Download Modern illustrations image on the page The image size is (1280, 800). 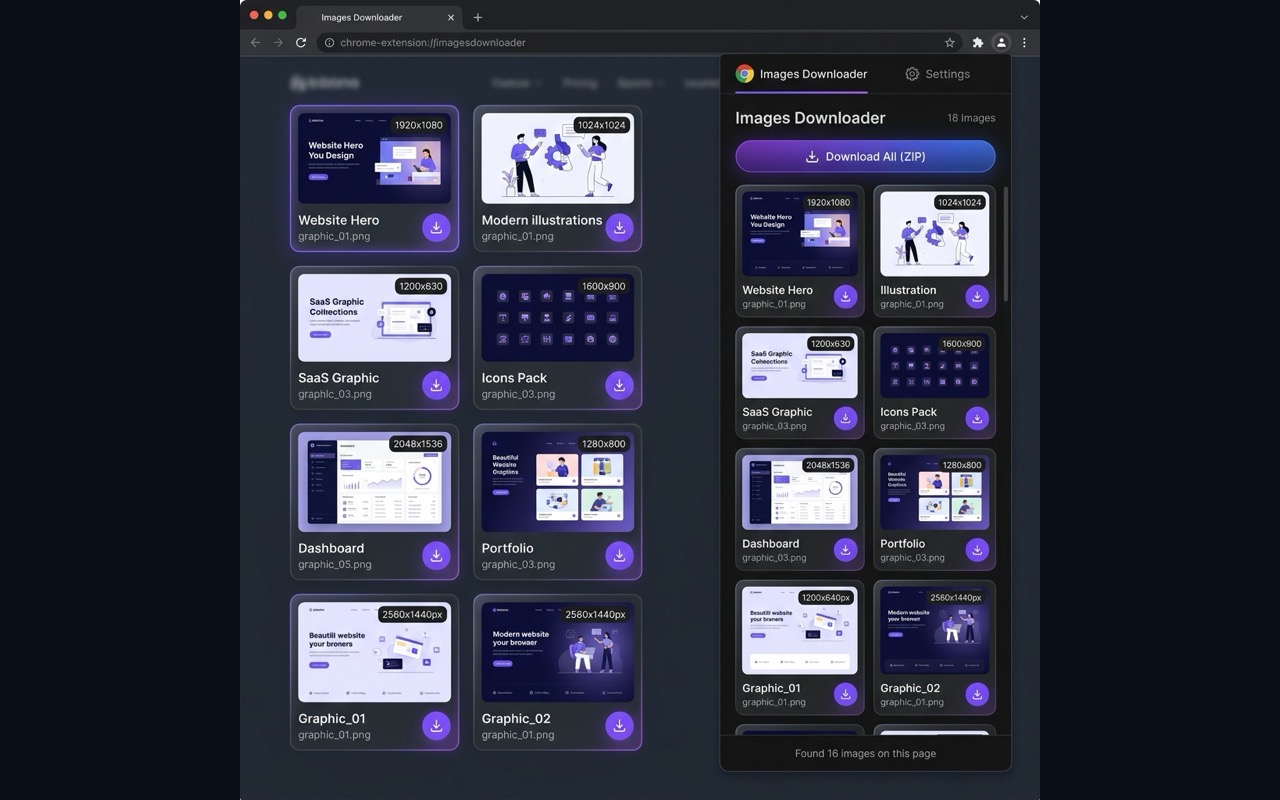click(x=619, y=227)
